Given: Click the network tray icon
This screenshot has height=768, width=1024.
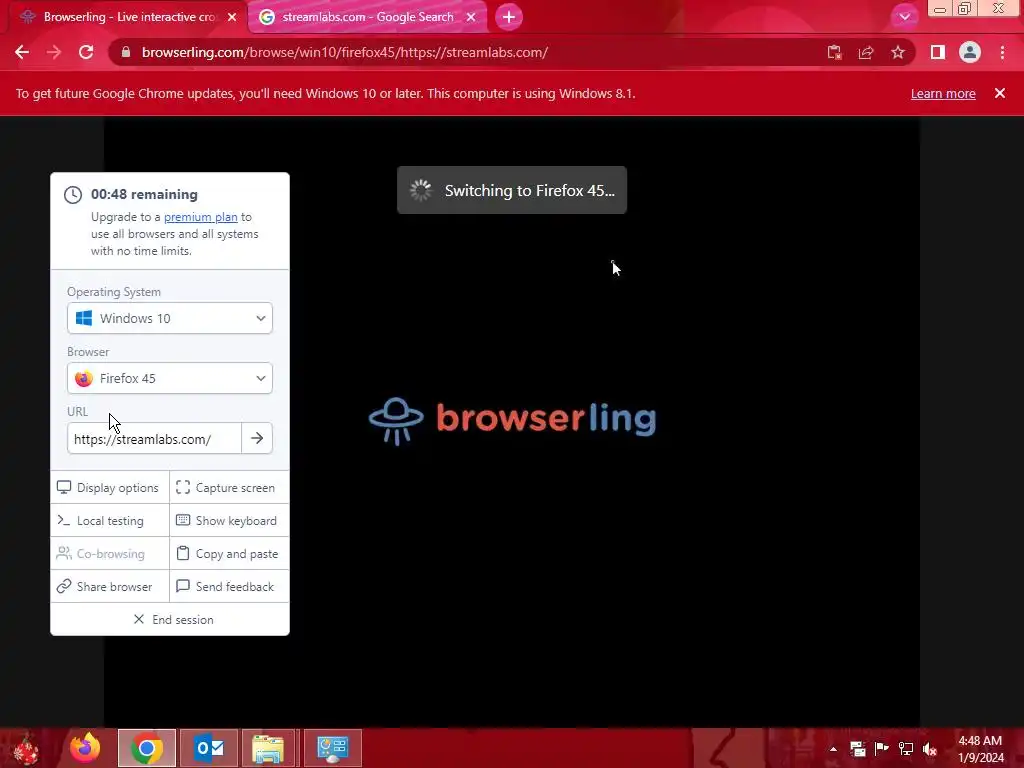Looking at the screenshot, I should coord(906,748).
